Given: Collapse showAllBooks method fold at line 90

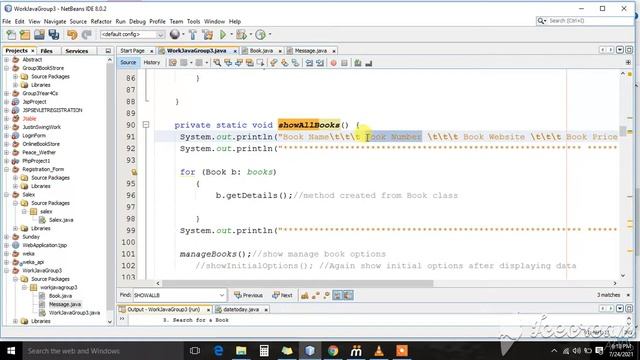Looking at the screenshot, I should pos(146,125).
